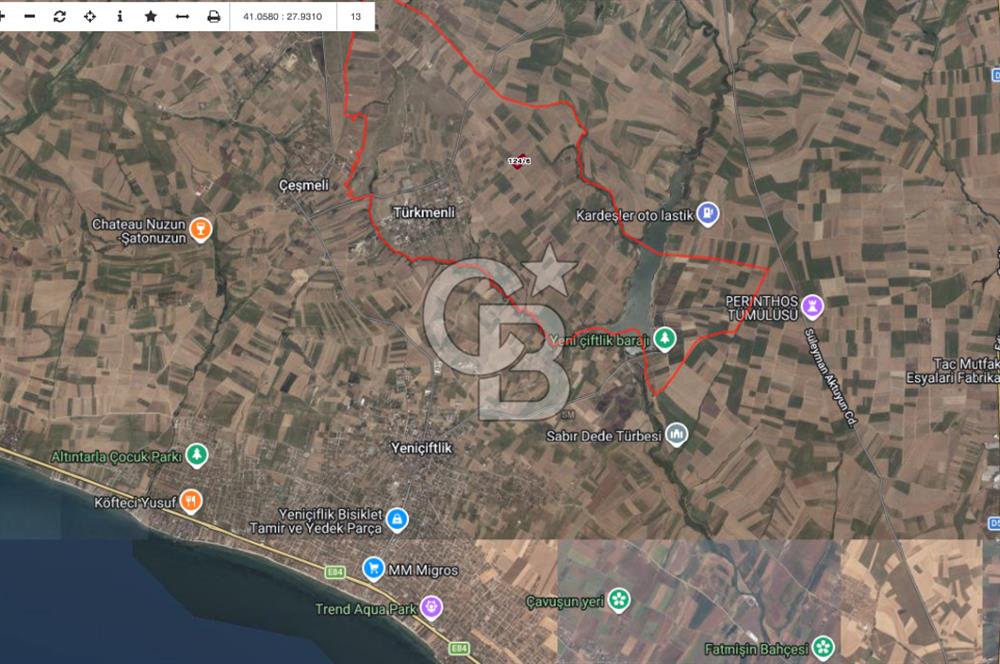1000x664 pixels.
Task: Open the Köfteci Yusuf restaurant marker
Action: point(191,501)
